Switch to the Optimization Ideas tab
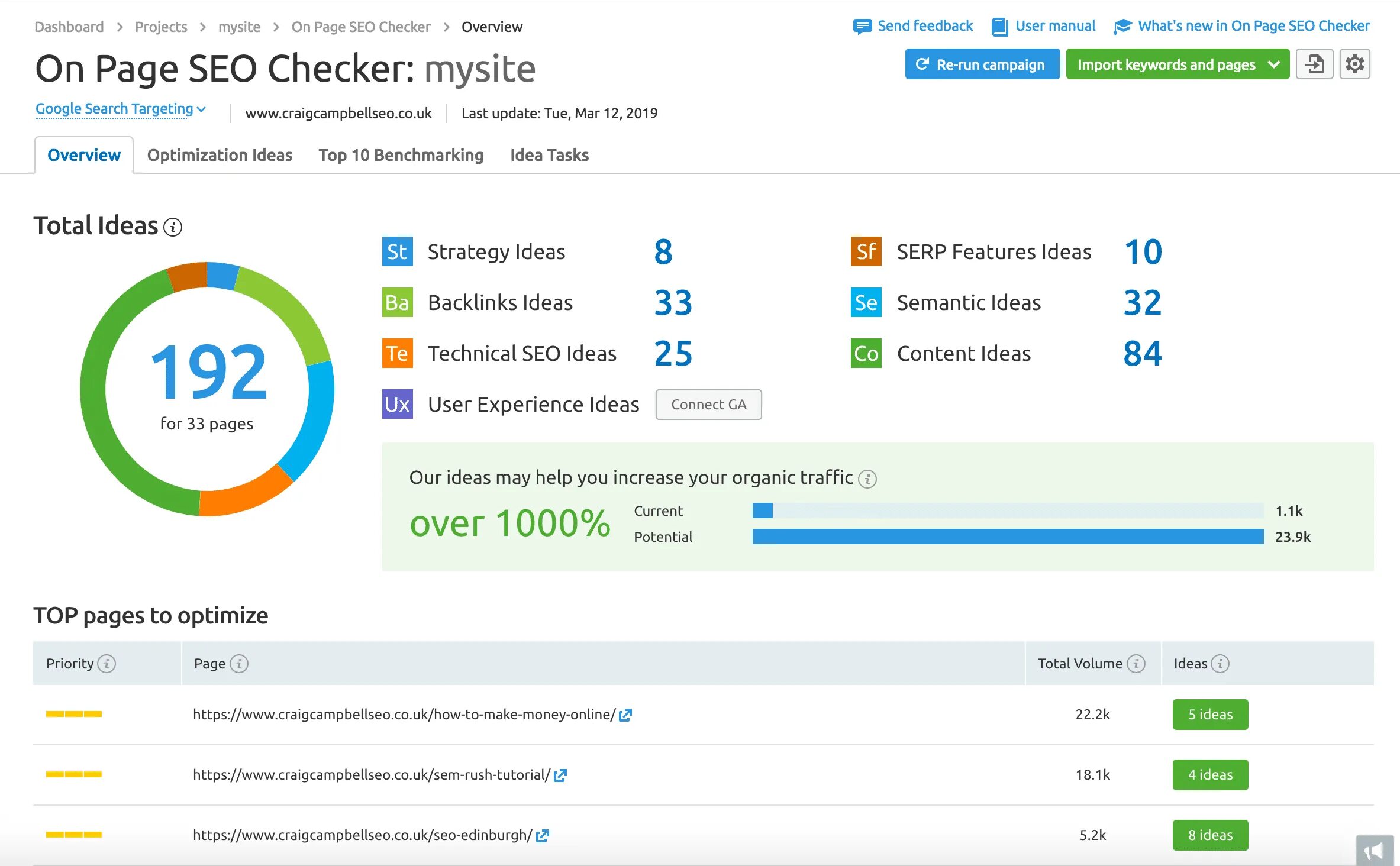 click(x=220, y=154)
